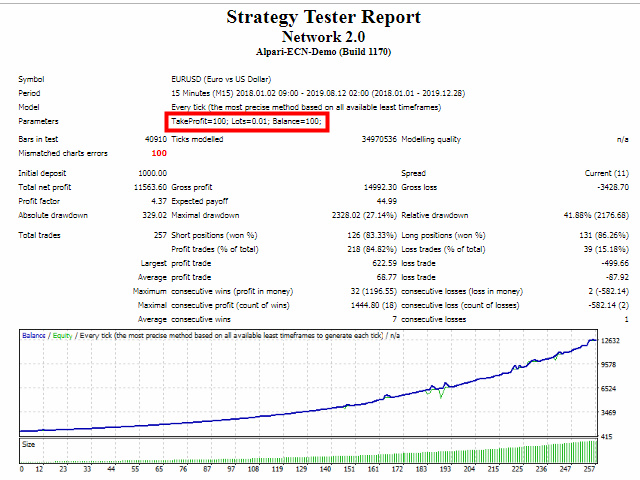The width and height of the screenshot is (640, 480).
Task: Select loss trades value '39 (15.18%)'
Action: 606,249
